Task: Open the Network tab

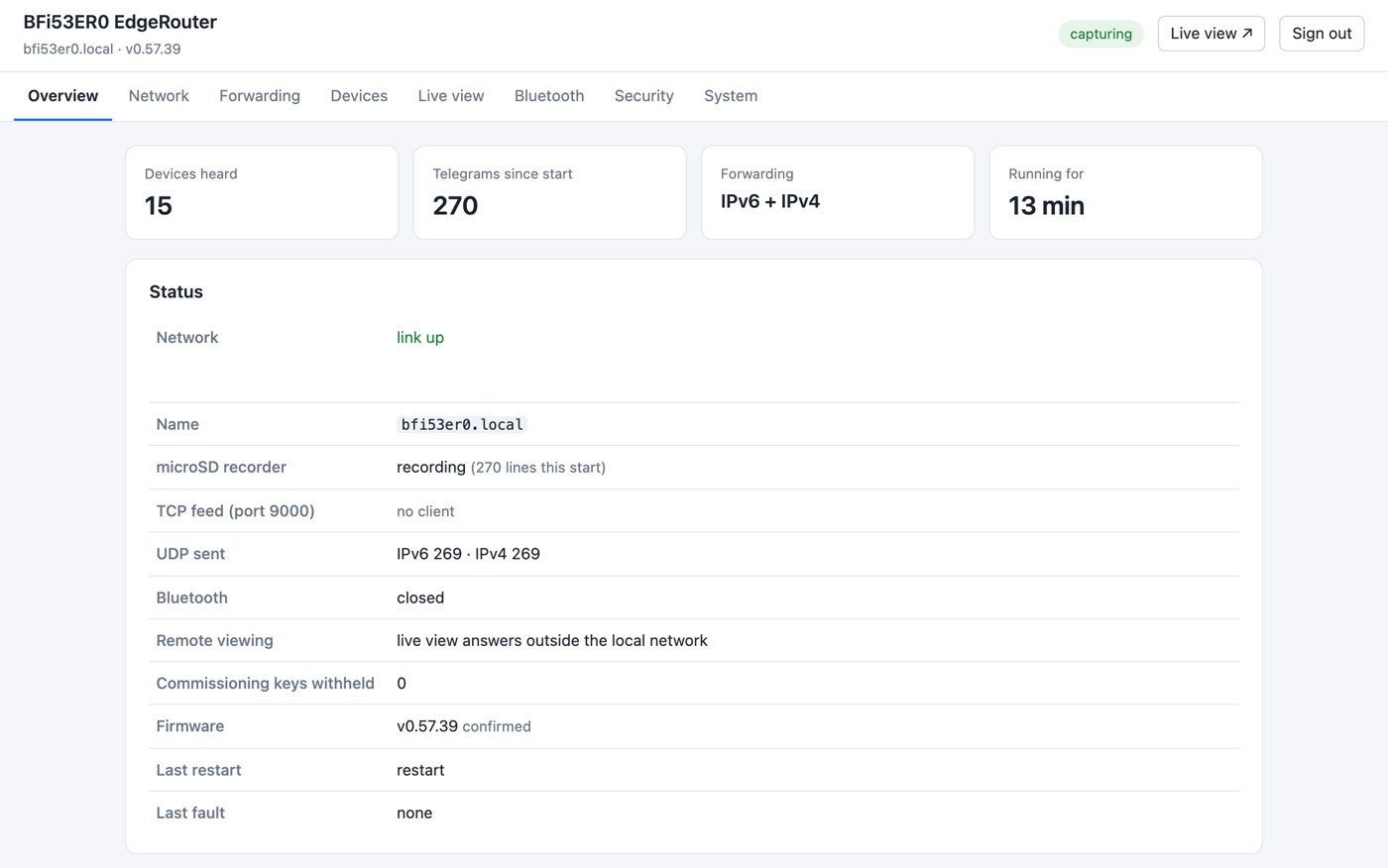Action: click(x=159, y=96)
